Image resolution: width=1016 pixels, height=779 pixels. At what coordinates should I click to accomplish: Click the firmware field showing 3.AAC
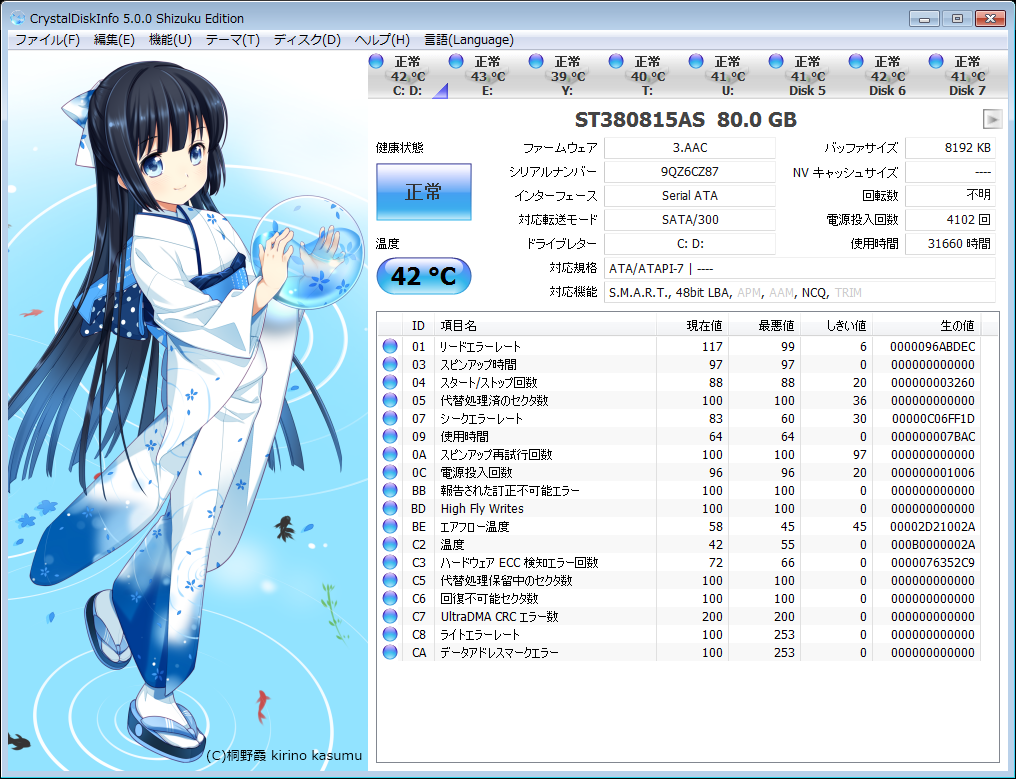(x=689, y=148)
